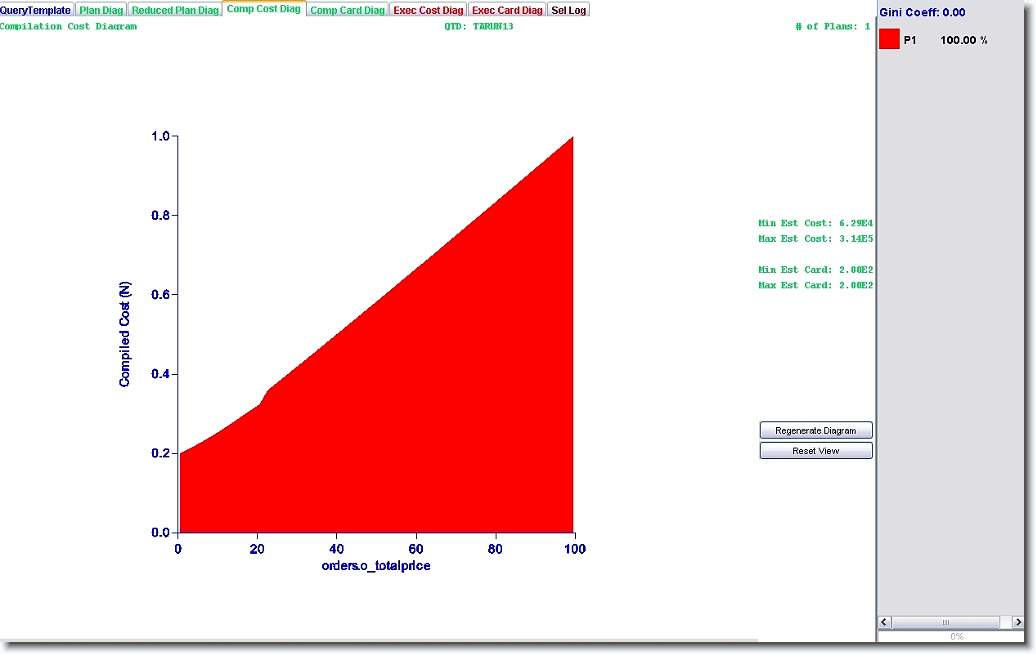Click the legend horizontal scrollbar thumb
1036x654 pixels.
coord(946,622)
